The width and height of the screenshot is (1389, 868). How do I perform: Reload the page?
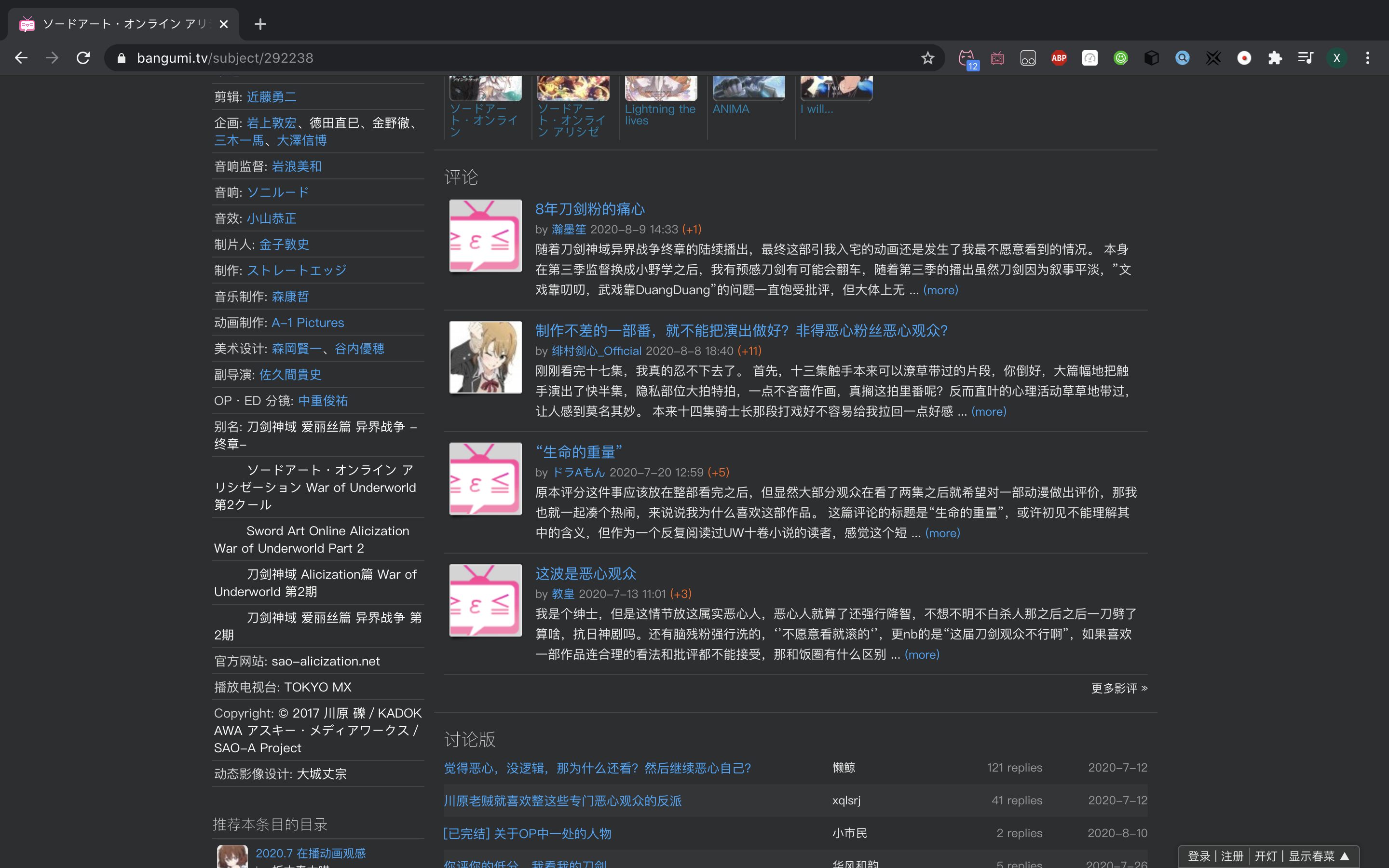pos(83,58)
